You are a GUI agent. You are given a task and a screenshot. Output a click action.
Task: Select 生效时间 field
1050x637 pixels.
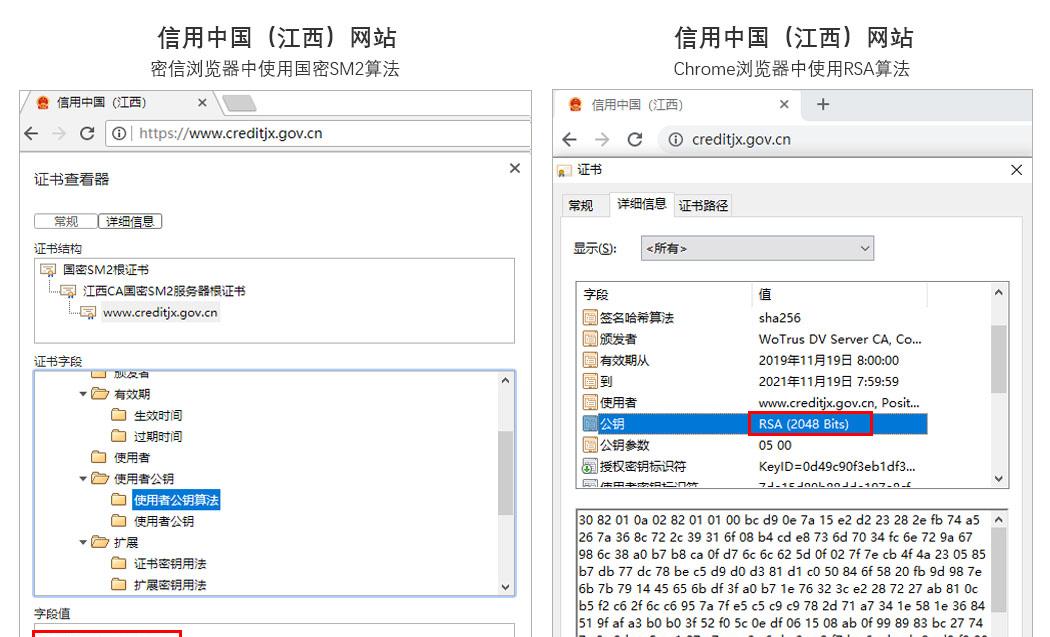[x=157, y=415]
